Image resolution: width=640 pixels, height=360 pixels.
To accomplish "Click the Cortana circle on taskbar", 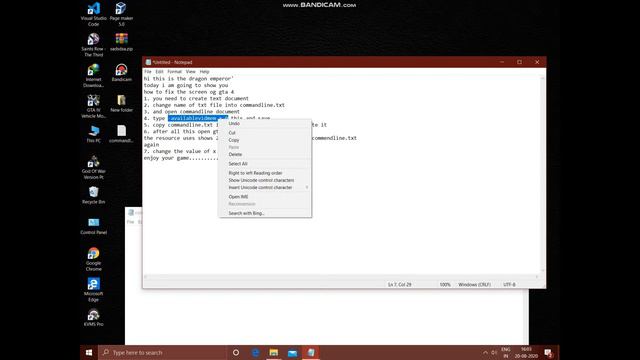I will [236, 352].
